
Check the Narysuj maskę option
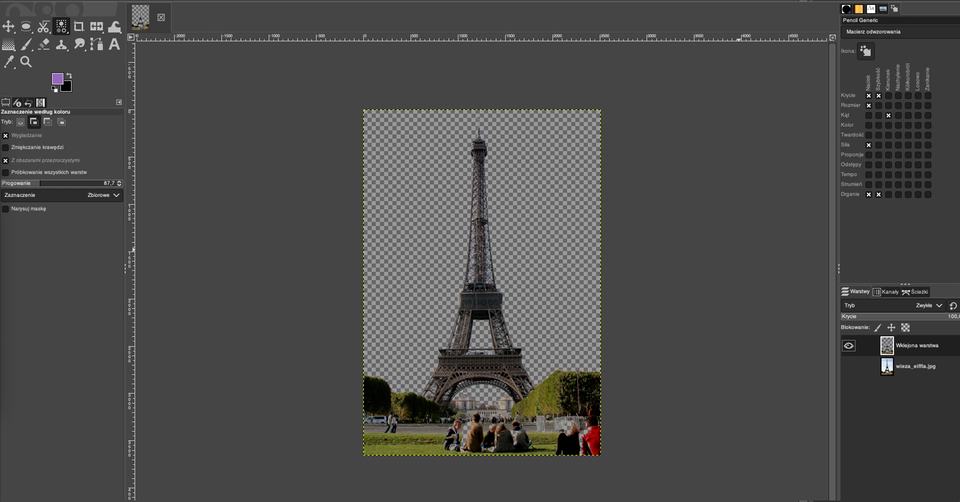6,209
